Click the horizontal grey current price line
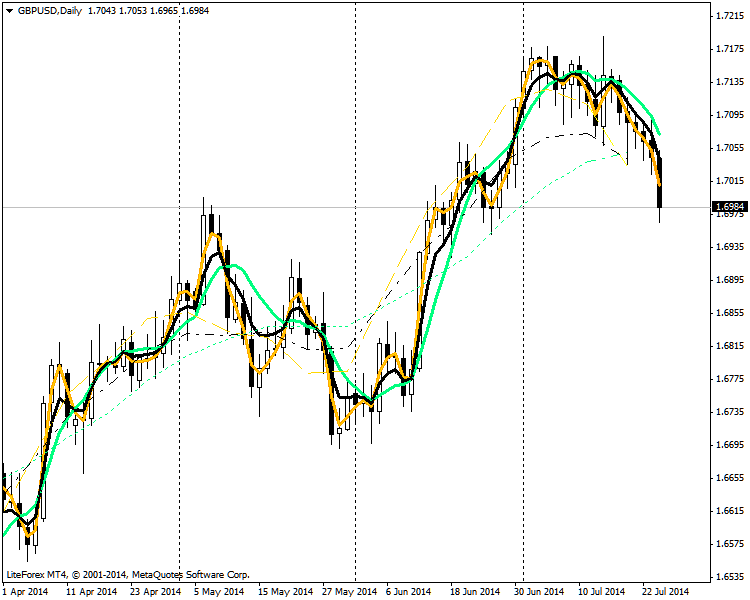Viewport: 750px width, 600px height. [x=300, y=207]
